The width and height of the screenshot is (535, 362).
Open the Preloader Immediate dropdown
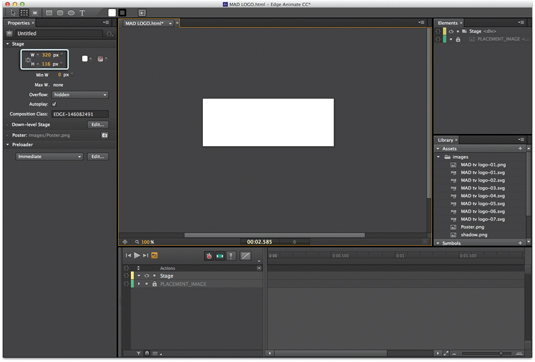click(x=49, y=157)
